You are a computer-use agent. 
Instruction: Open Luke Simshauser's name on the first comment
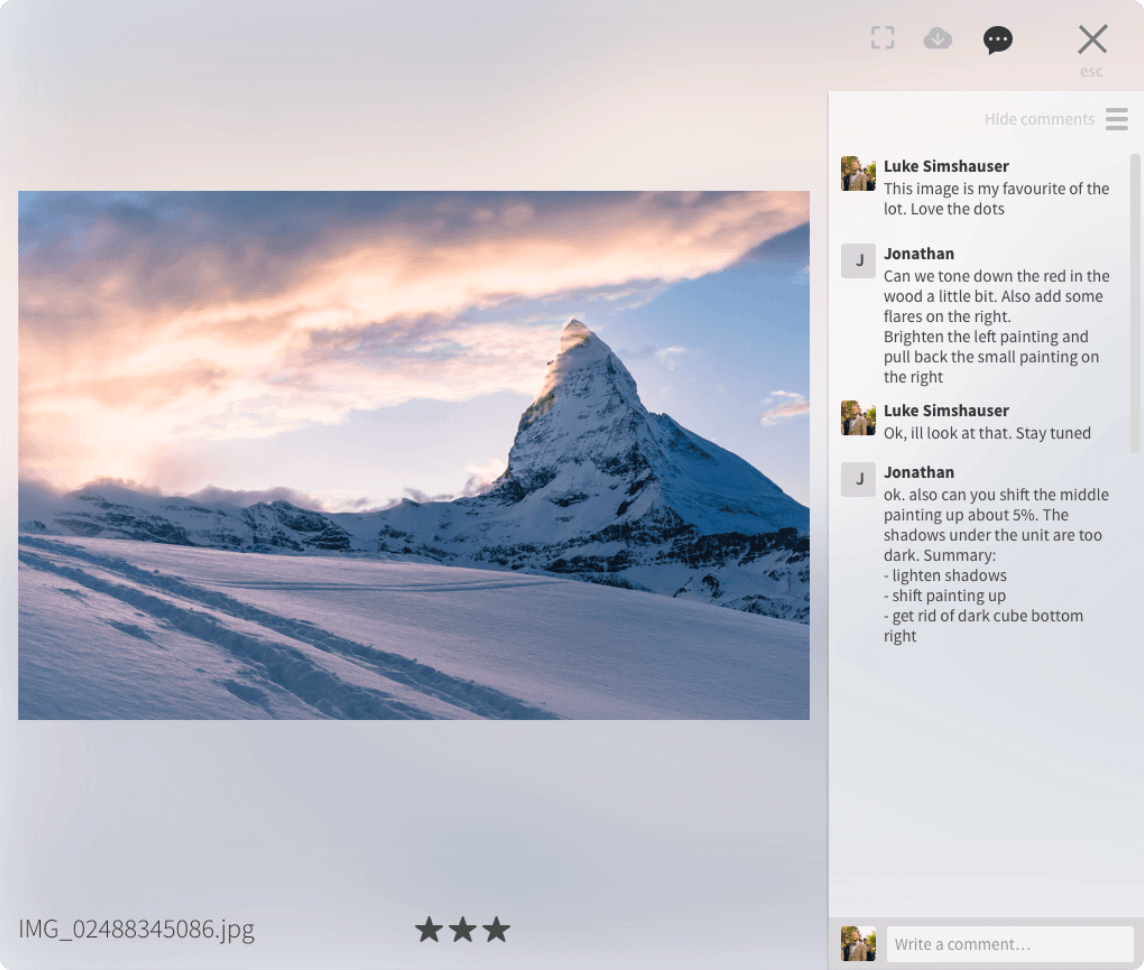946,167
